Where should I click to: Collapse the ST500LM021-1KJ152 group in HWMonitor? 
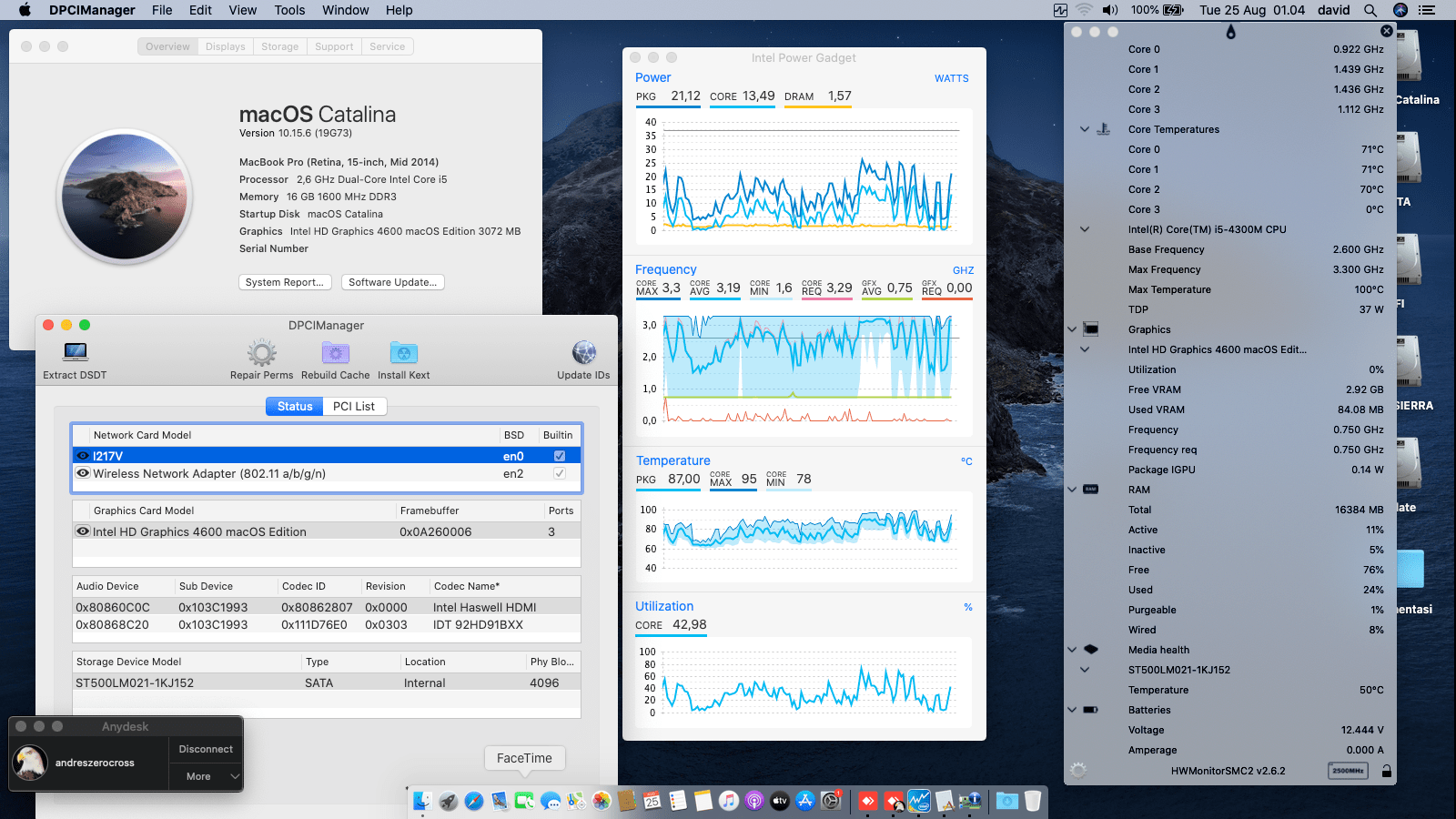point(1085,670)
